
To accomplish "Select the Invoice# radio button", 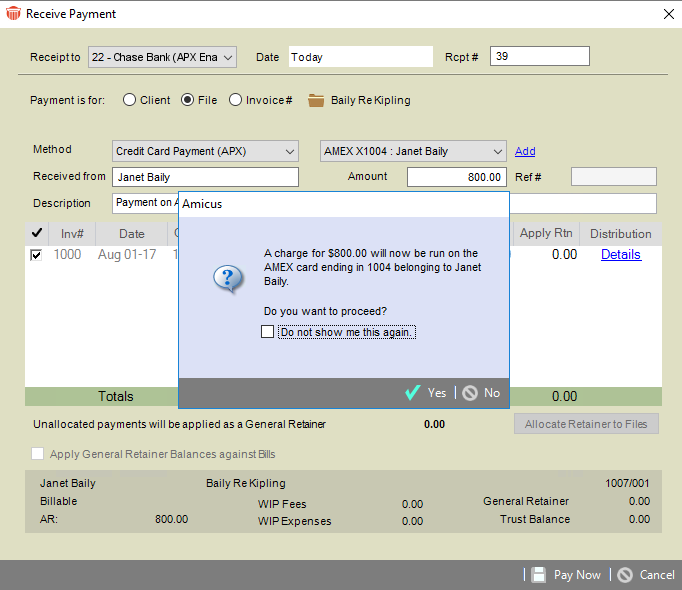I will 235,100.
